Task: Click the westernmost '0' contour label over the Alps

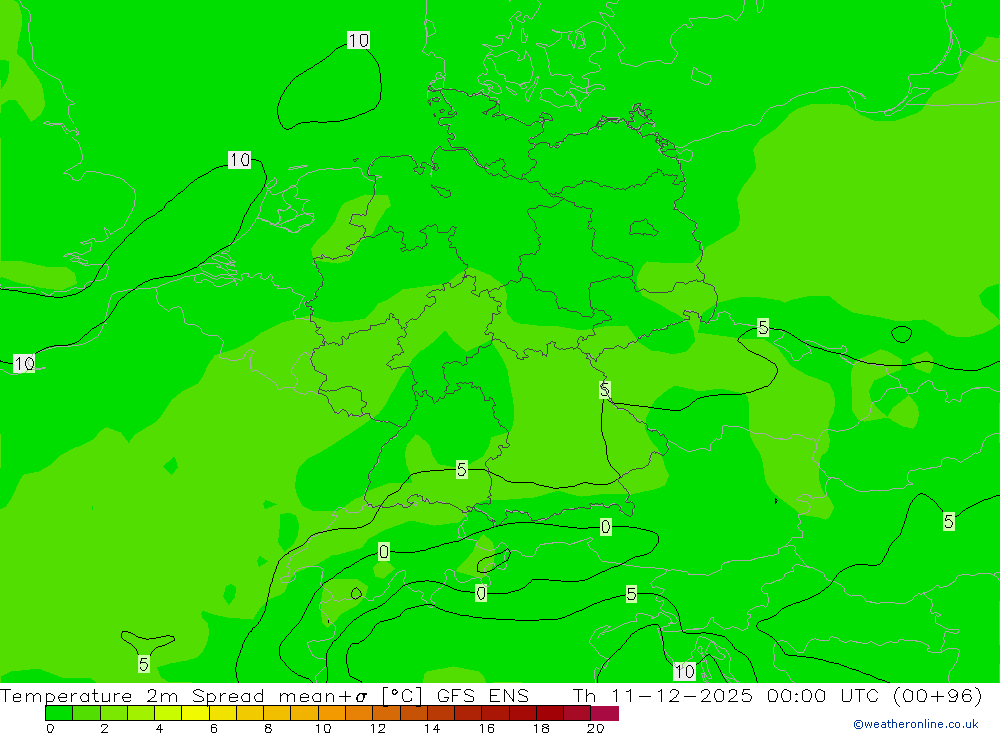Action: click(383, 552)
